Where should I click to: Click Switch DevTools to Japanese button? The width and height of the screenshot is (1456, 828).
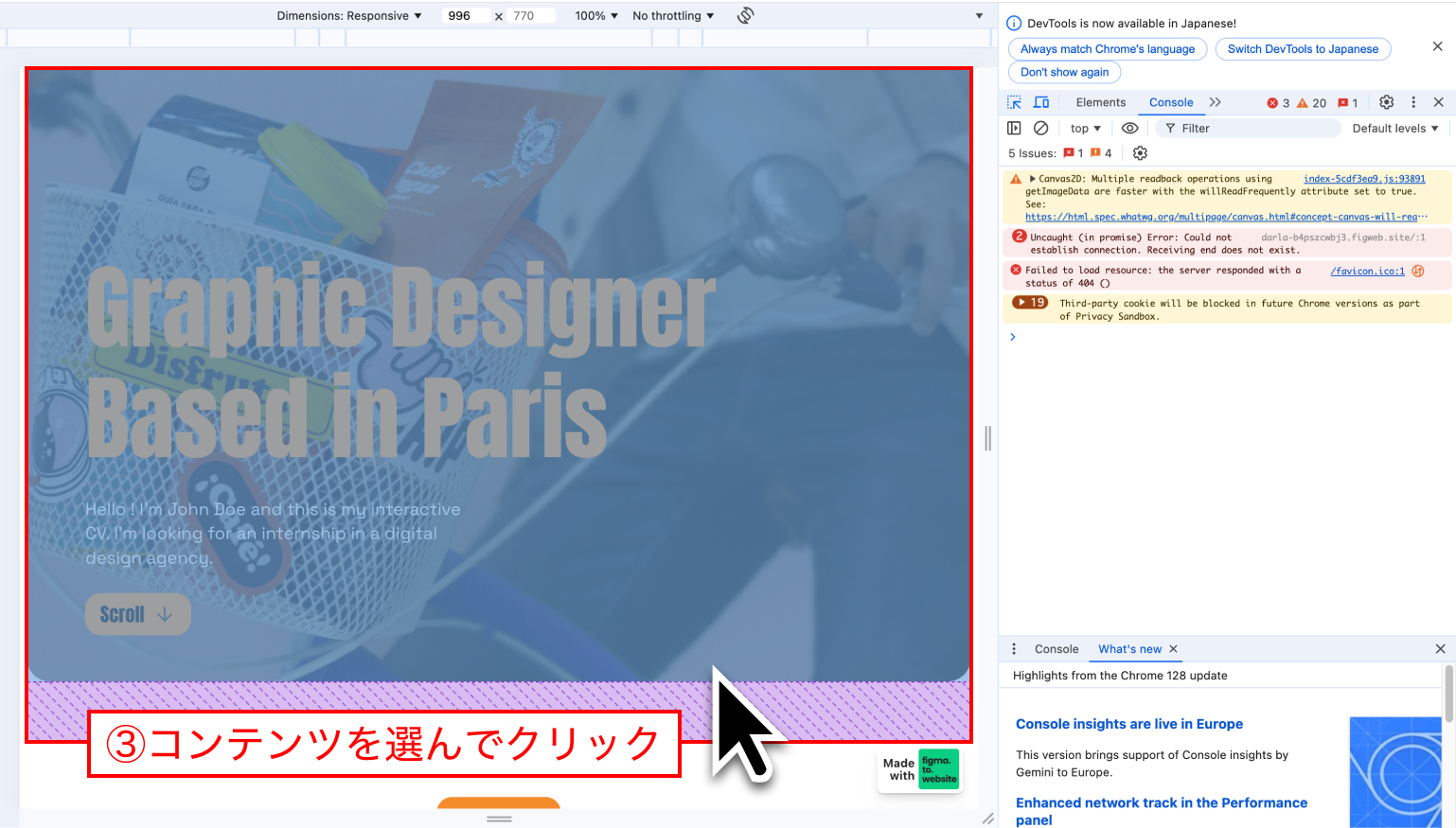[1303, 49]
